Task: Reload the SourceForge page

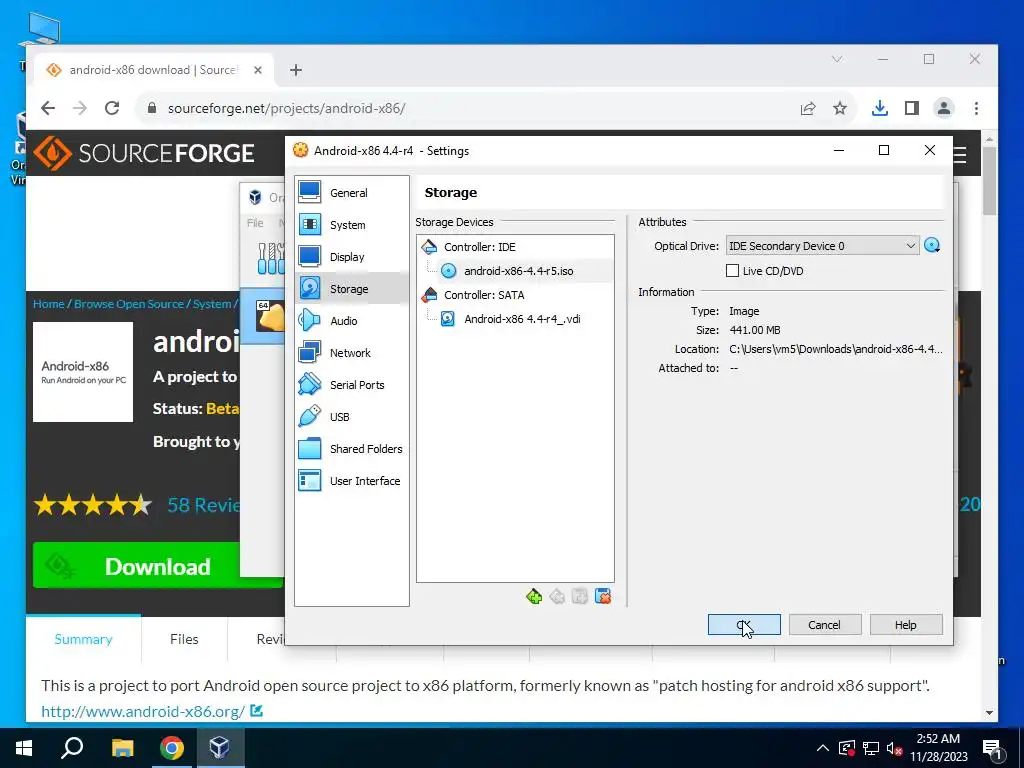Action: click(x=112, y=108)
